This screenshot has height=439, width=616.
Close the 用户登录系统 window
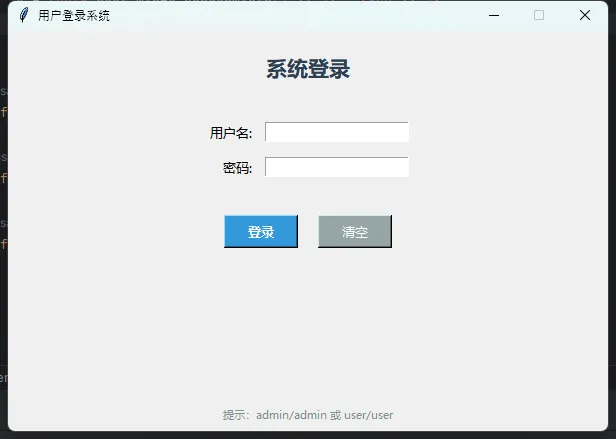pyautogui.click(x=585, y=15)
